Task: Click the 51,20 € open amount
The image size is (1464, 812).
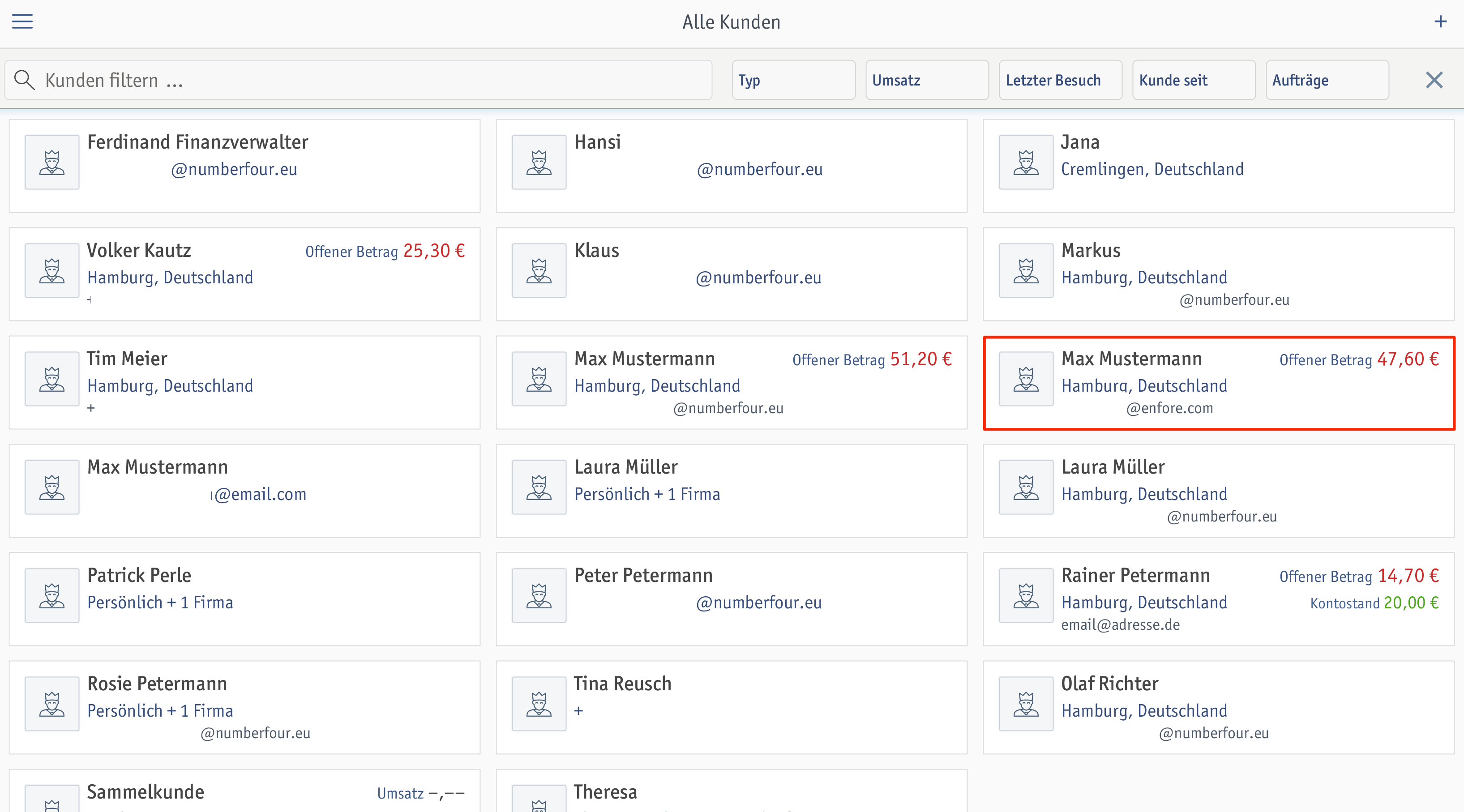Action: (921, 359)
